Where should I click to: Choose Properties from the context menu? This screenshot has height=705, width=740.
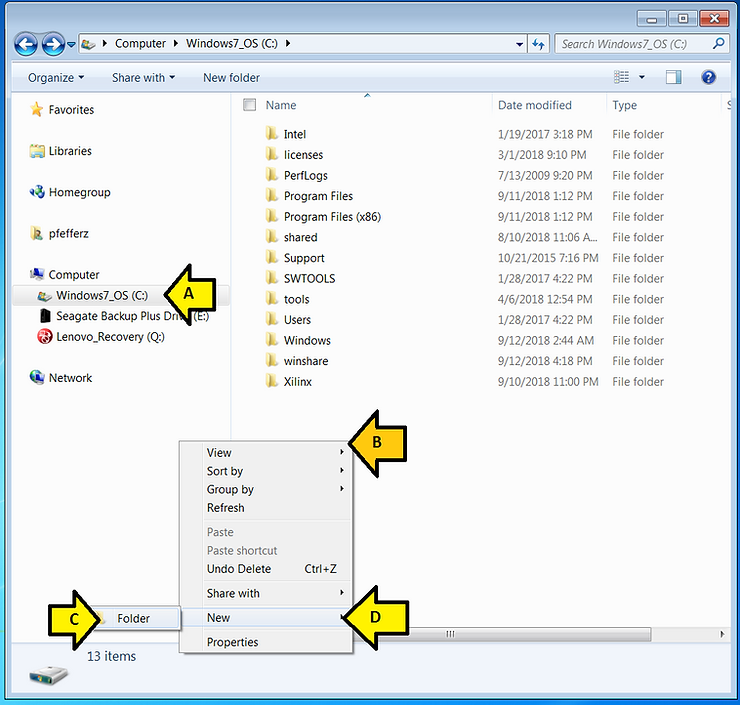[x=266, y=642]
